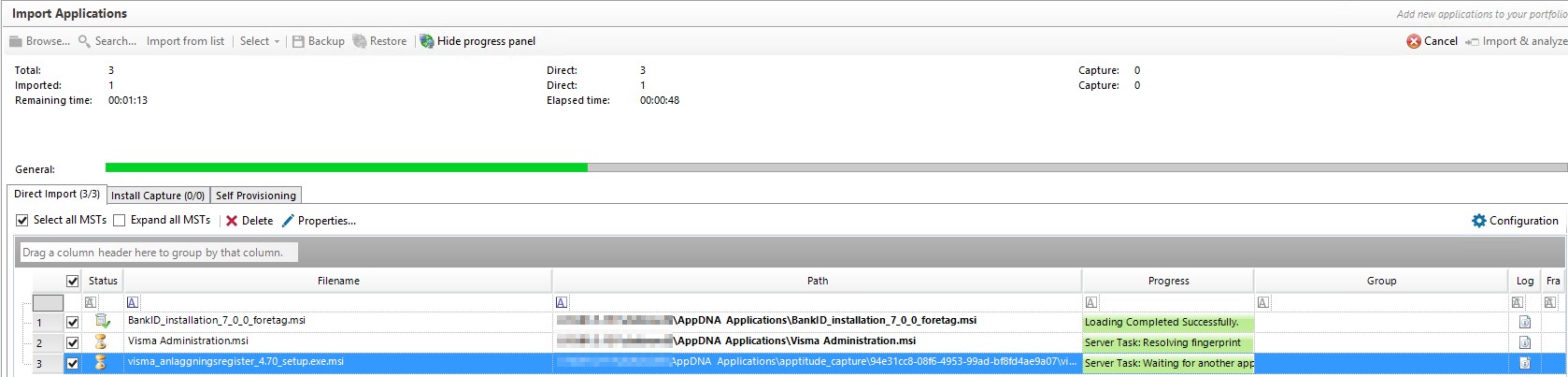
Task: Open the Filename column filter
Action: tap(133, 302)
